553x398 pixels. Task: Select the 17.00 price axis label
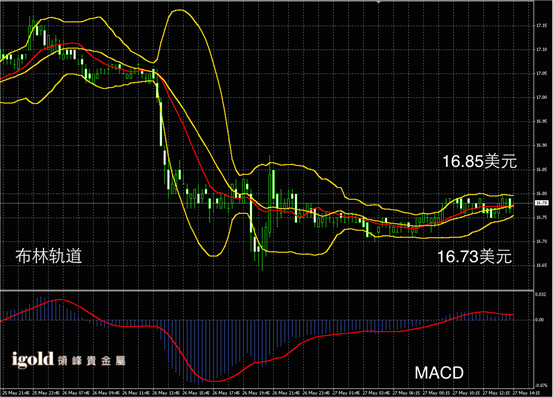point(541,97)
